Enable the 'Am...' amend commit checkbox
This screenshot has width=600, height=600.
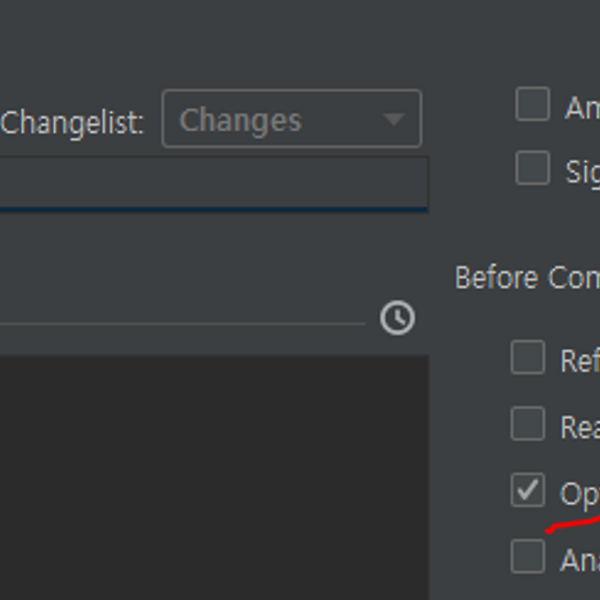coord(532,104)
